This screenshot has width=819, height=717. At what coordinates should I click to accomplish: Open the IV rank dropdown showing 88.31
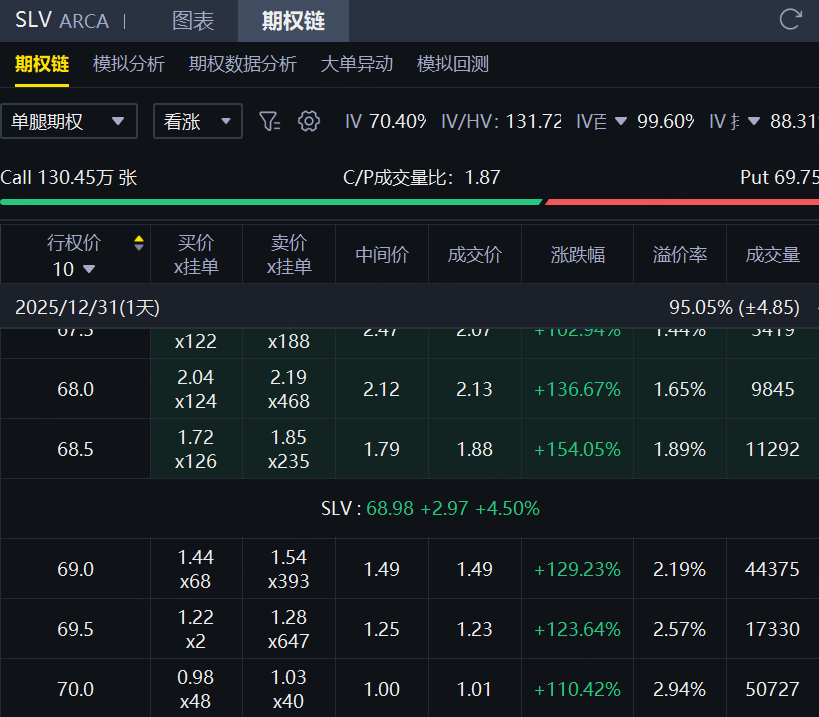[754, 121]
